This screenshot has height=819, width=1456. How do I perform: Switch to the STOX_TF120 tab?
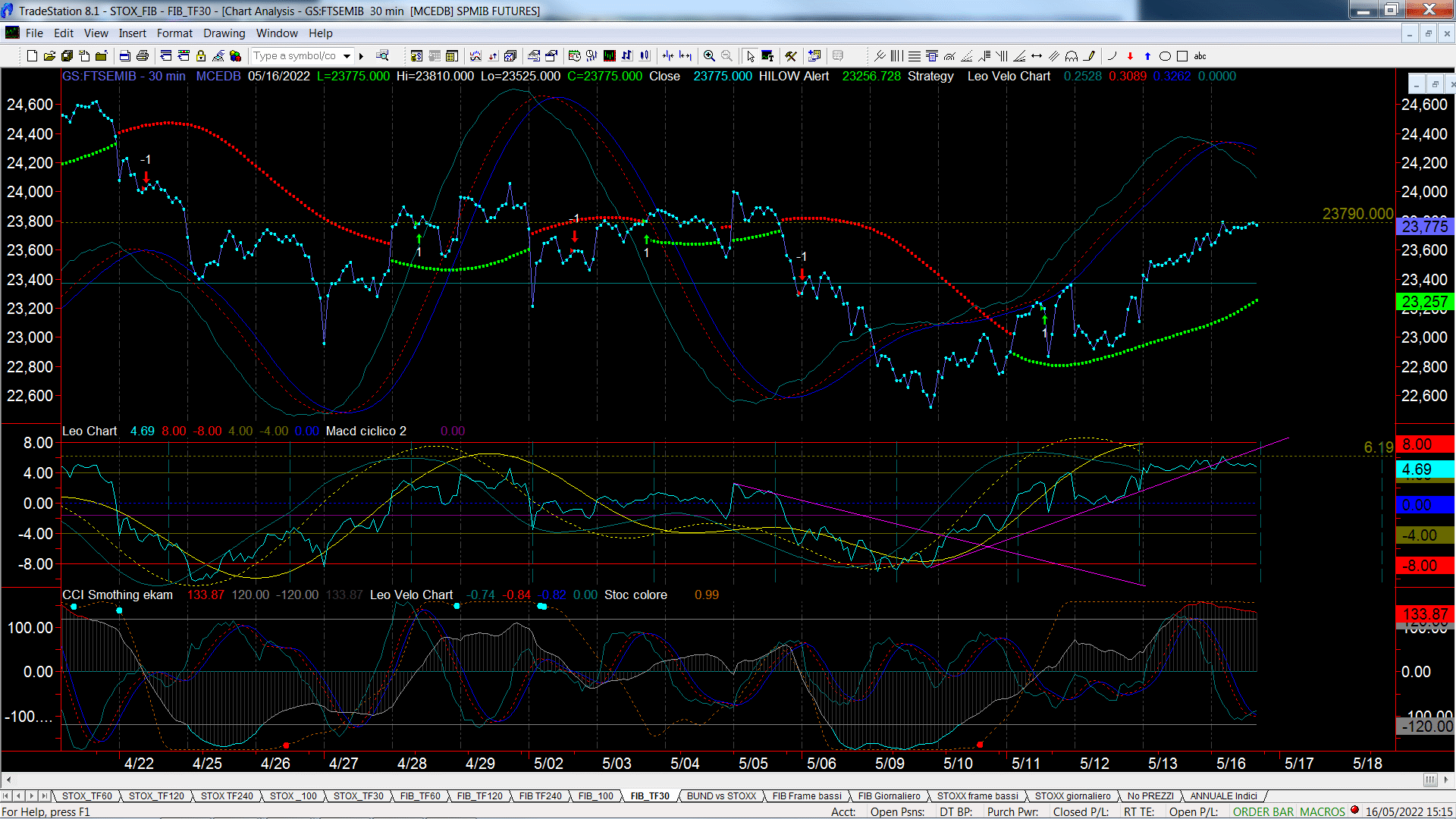coord(156,795)
